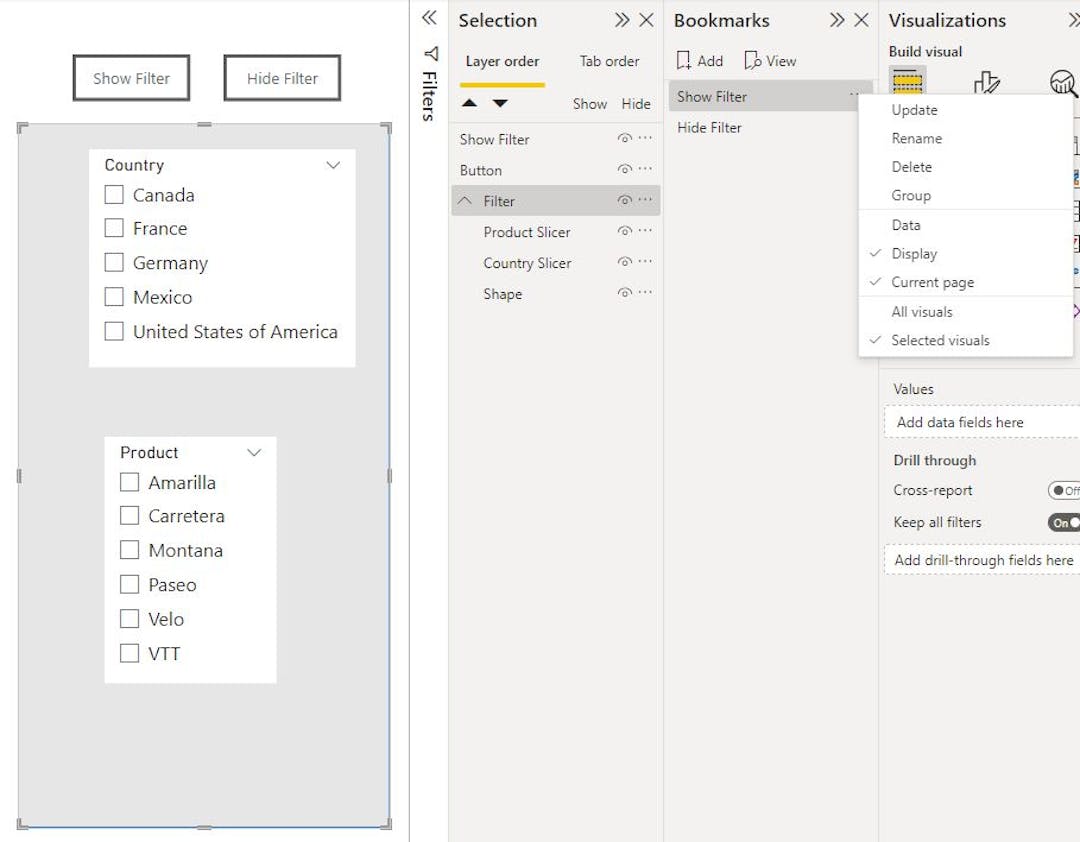Image resolution: width=1080 pixels, height=842 pixels.
Task: Open the Country slicer dropdown chevron
Action: [x=333, y=166]
